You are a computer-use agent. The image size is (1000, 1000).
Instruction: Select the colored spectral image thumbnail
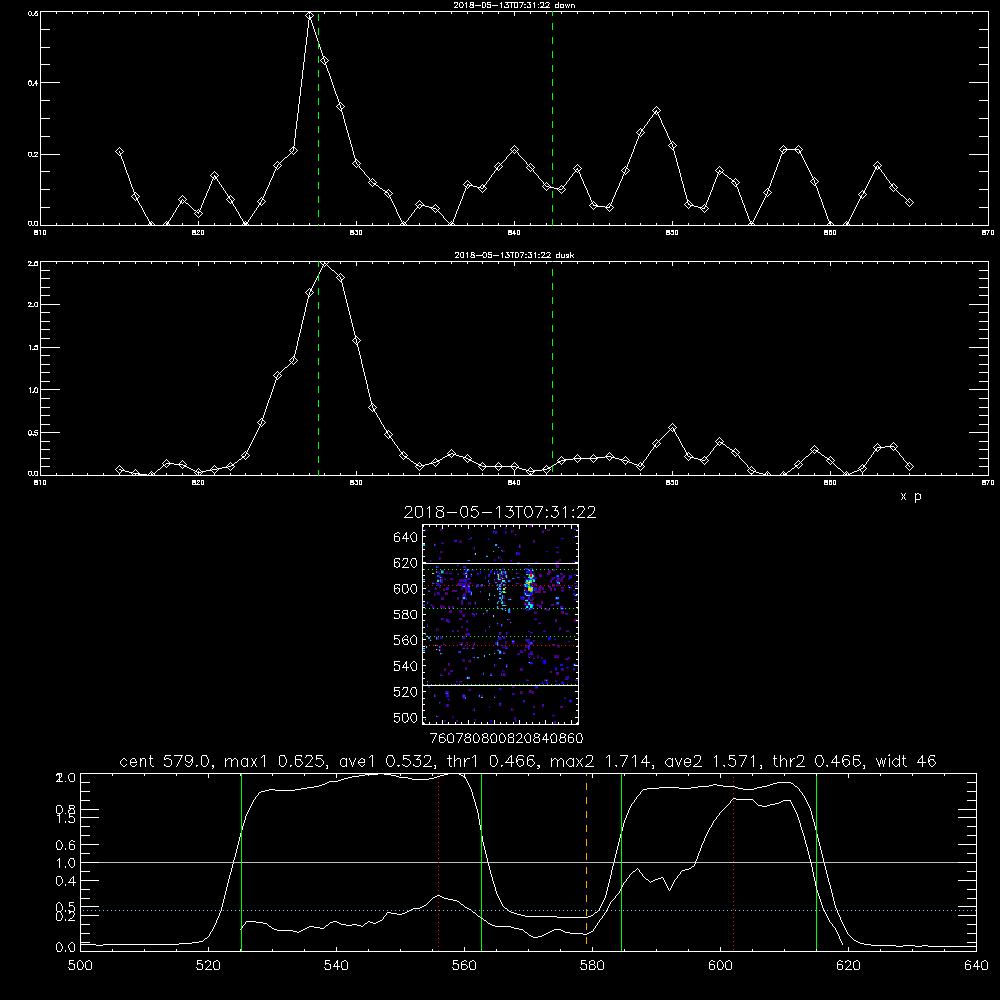pyautogui.click(x=500, y=624)
